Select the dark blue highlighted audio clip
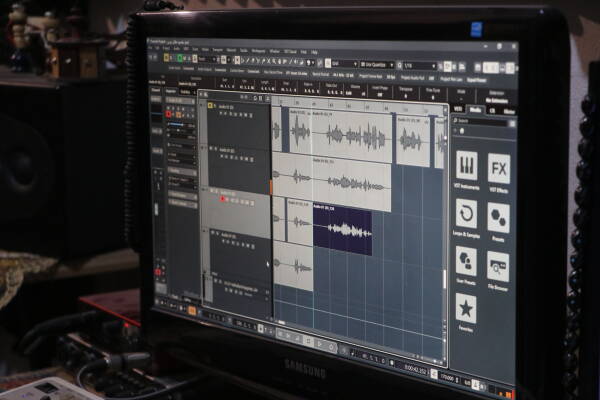 [x=343, y=230]
